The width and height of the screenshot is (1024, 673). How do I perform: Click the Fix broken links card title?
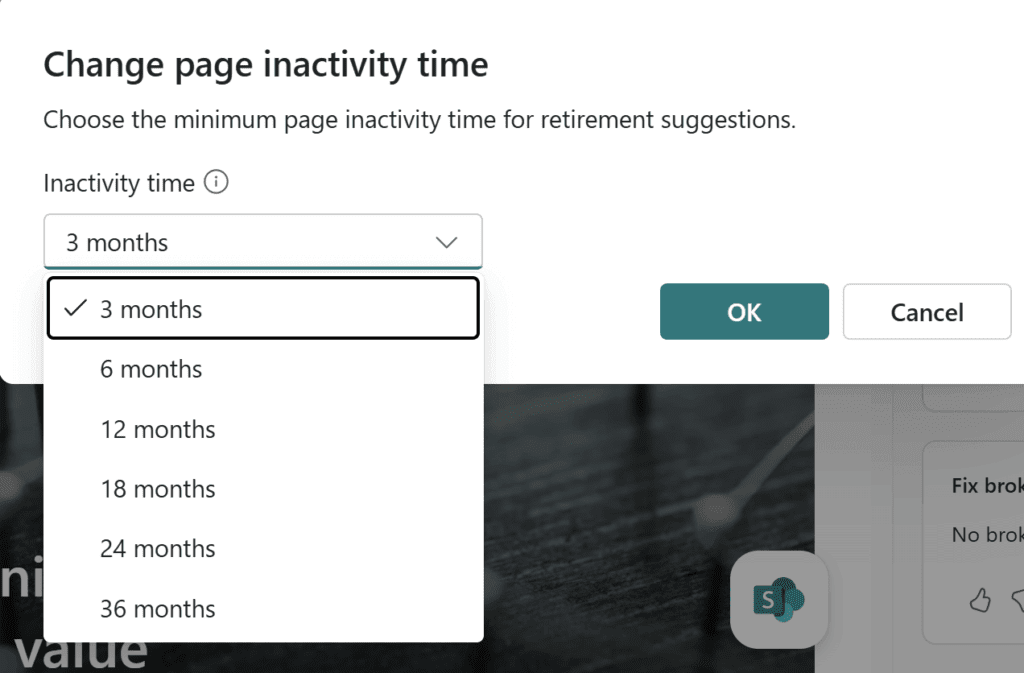[987, 486]
